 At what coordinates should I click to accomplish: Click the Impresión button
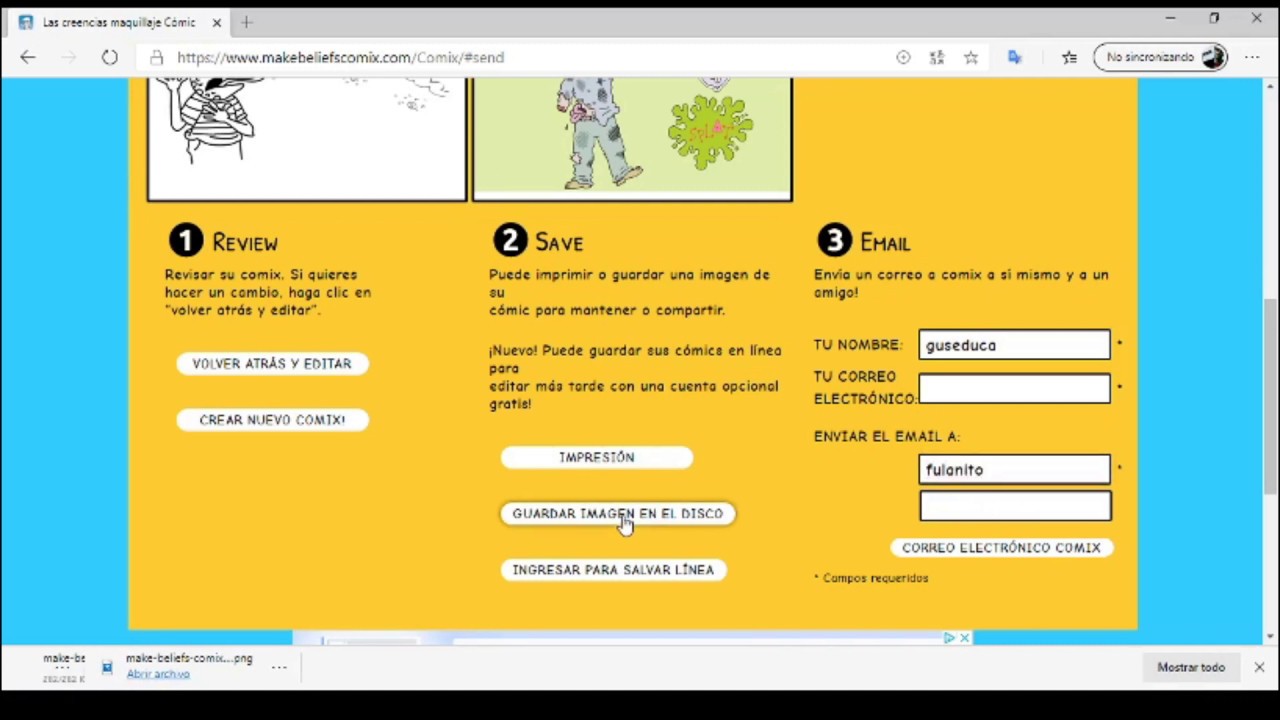(x=597, y=457)
